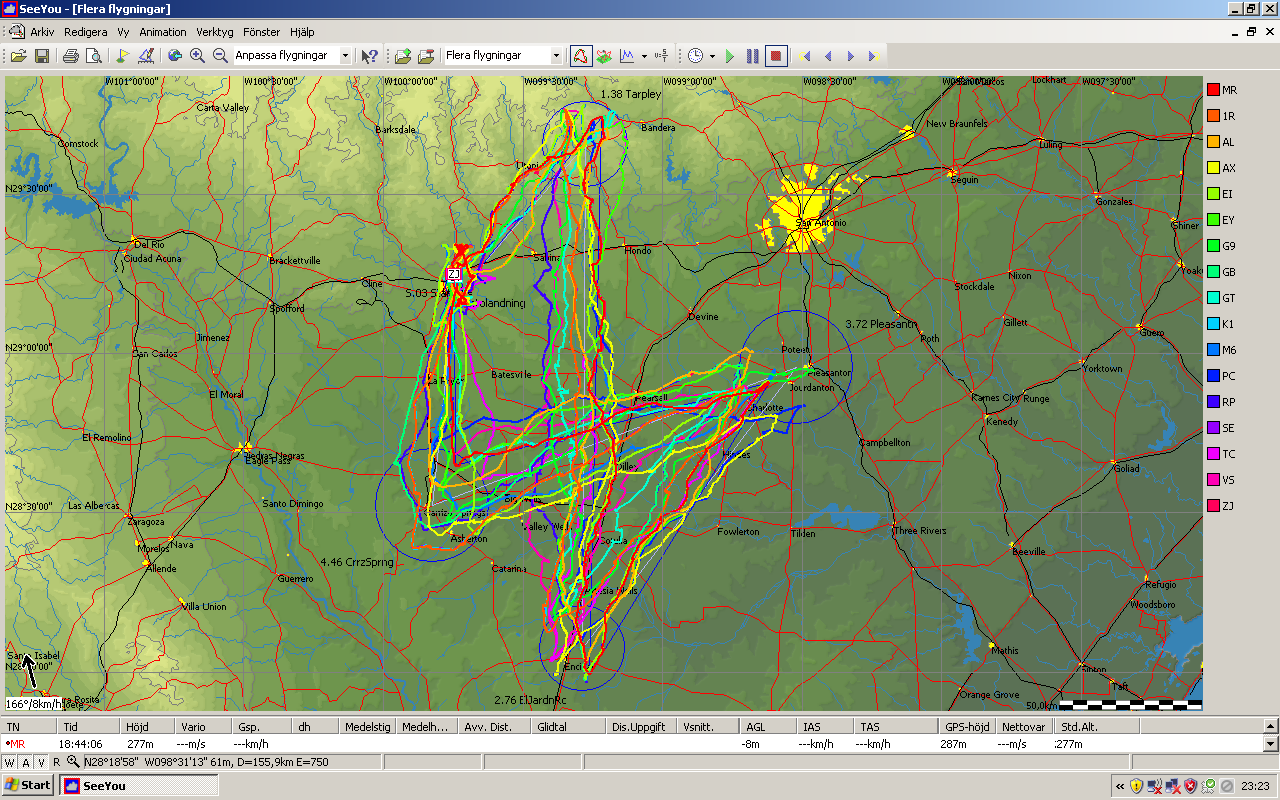This screenshot has width=1280, height=800.
Task: Click the SeeYou taskbar button
Action: [138, 785]
